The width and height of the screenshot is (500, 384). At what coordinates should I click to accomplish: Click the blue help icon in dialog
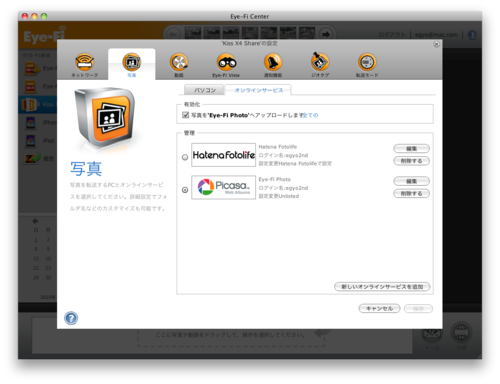tap(71, 318)
